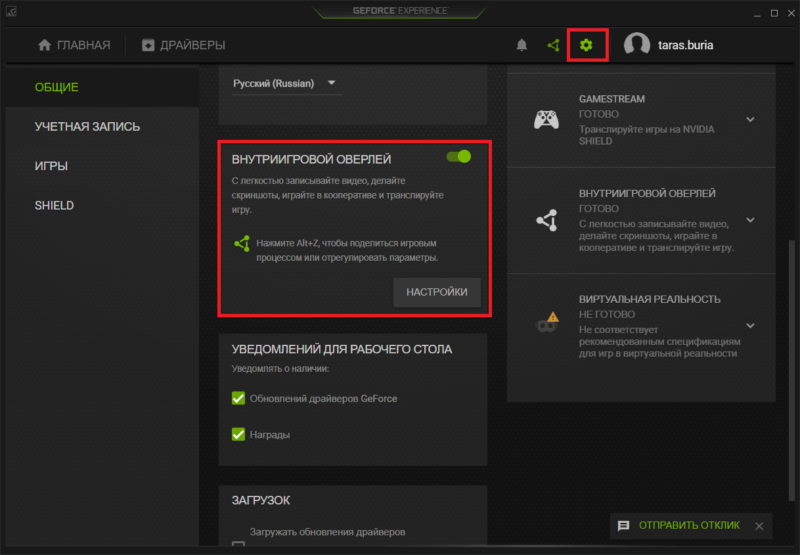Click the Загружать обновления драйверов label

pos(328,532)
